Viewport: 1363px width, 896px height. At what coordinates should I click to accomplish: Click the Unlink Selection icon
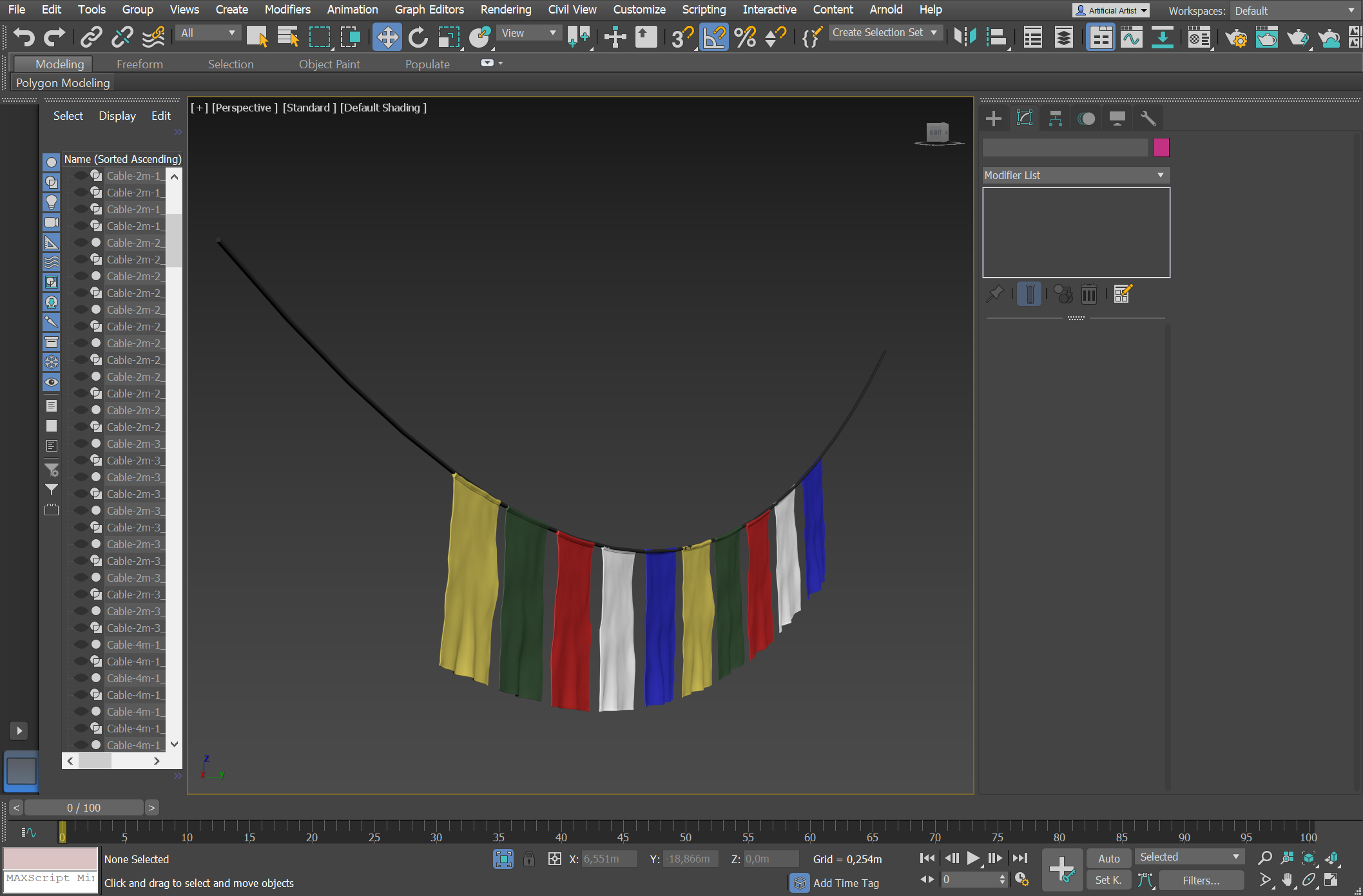click(122, 37)
